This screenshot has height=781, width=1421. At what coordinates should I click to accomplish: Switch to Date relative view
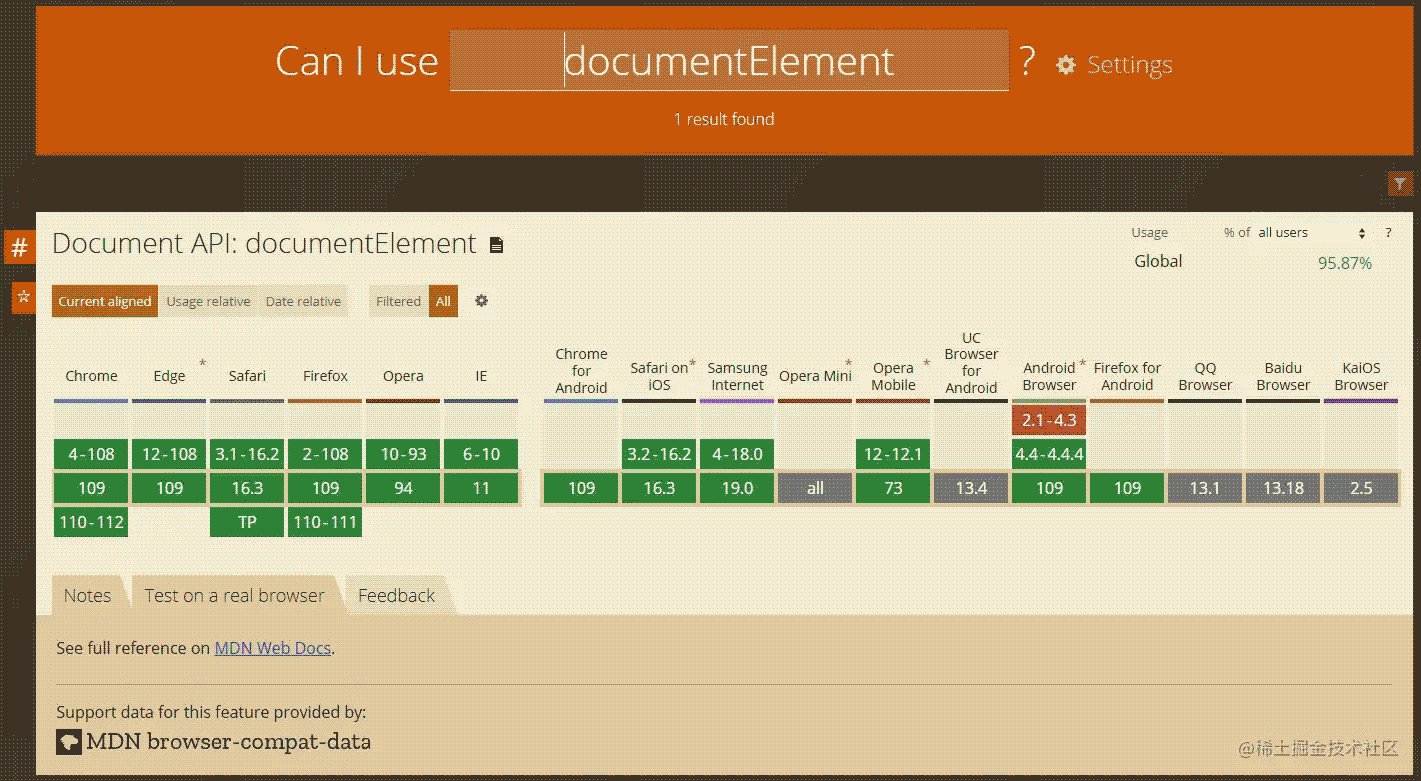pos(303,301)
